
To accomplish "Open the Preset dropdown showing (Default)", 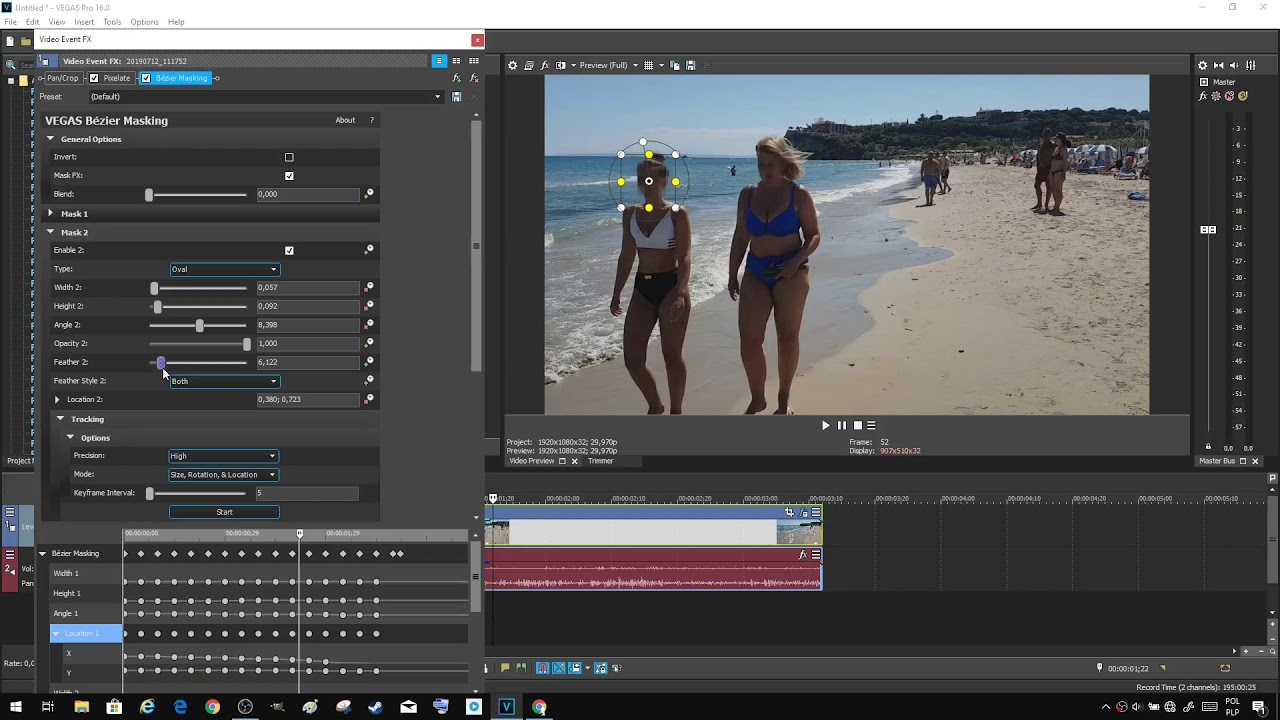I will [265, 97].
